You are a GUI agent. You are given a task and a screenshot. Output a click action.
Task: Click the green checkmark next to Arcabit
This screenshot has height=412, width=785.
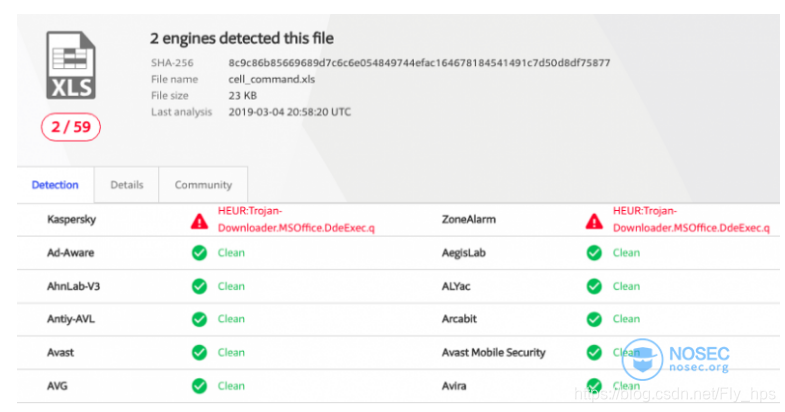(x=594, y=319)
